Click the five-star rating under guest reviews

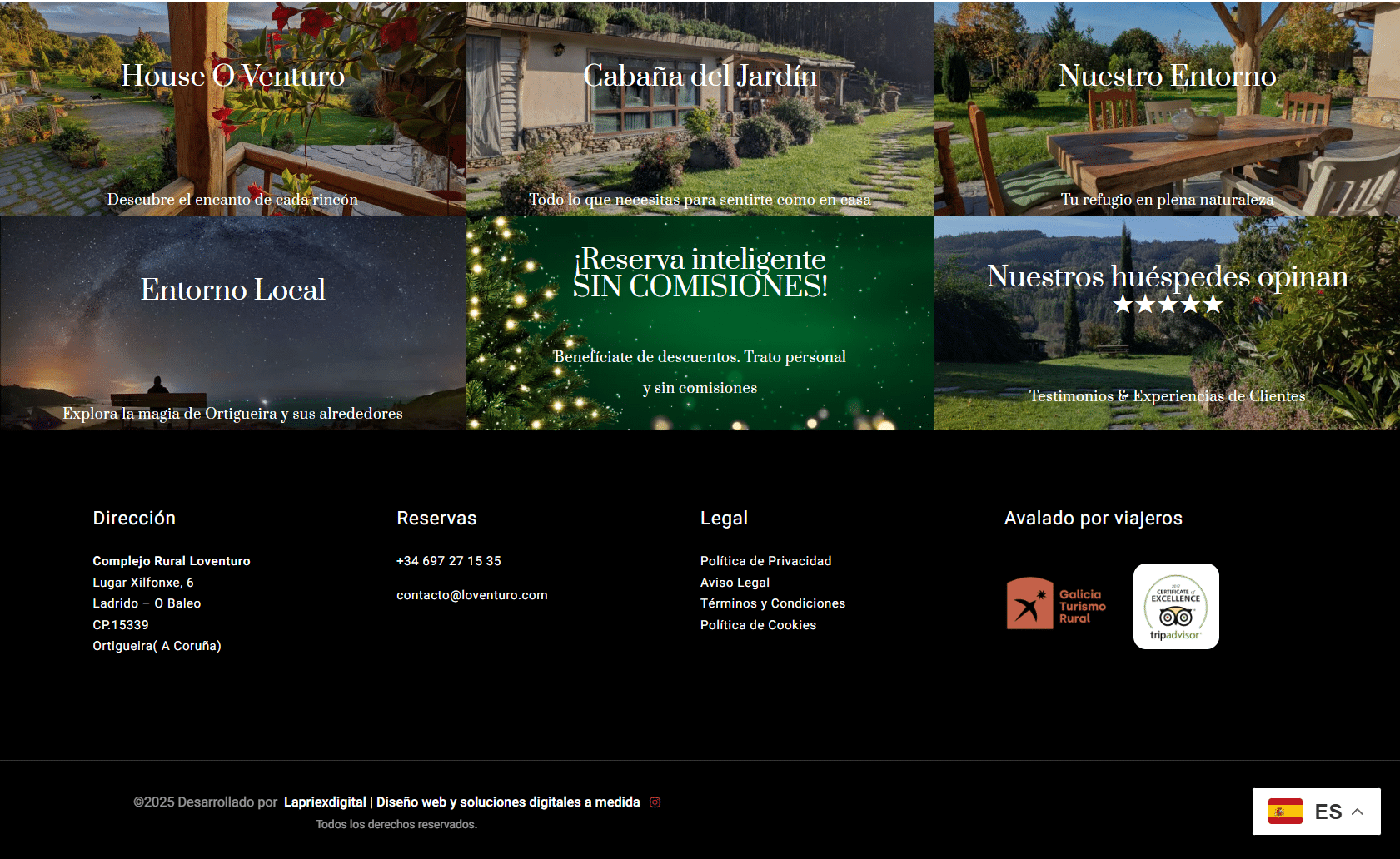click(x=1167, y=305)
